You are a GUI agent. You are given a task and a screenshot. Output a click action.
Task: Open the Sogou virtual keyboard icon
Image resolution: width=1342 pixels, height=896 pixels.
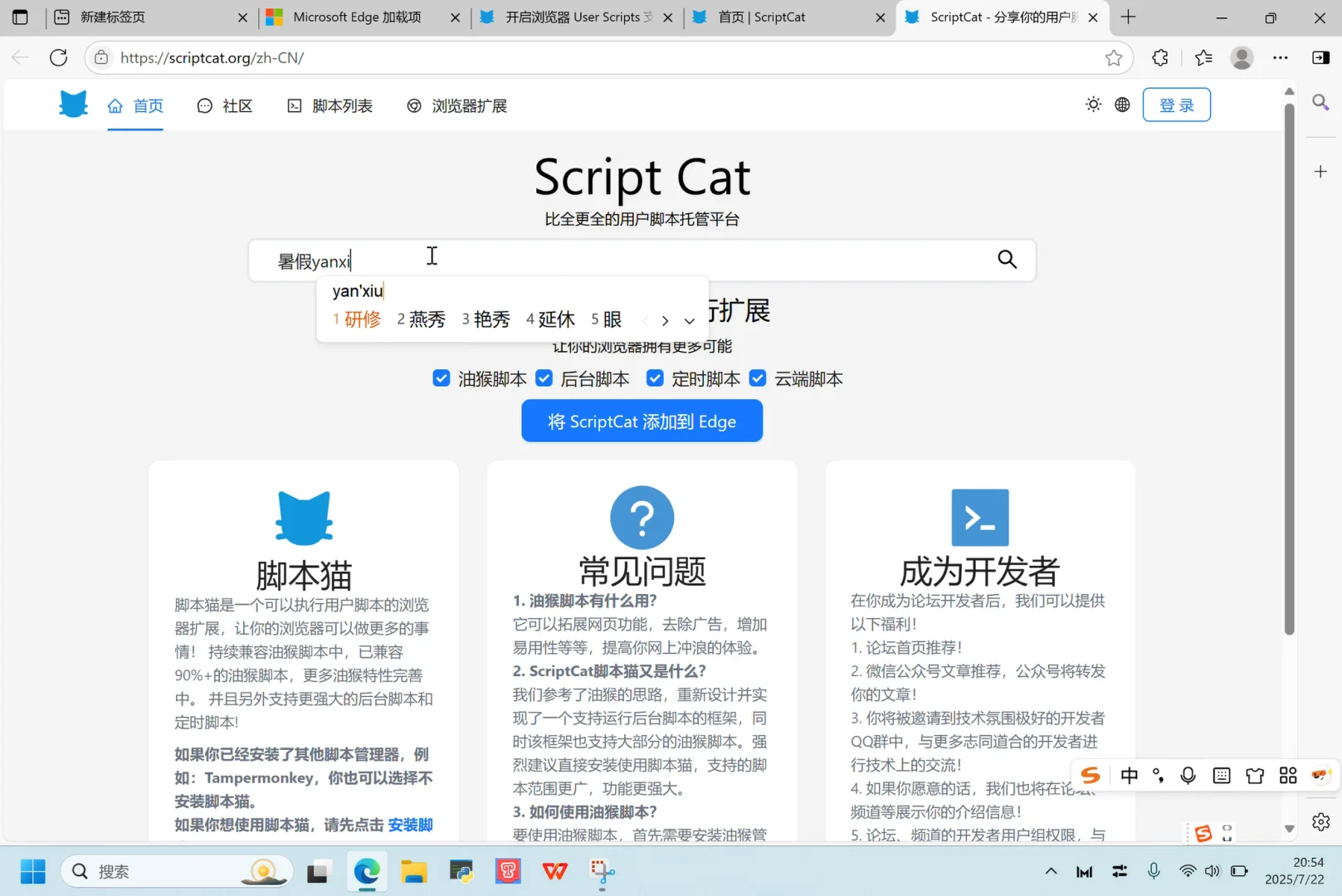[1221, 776]
